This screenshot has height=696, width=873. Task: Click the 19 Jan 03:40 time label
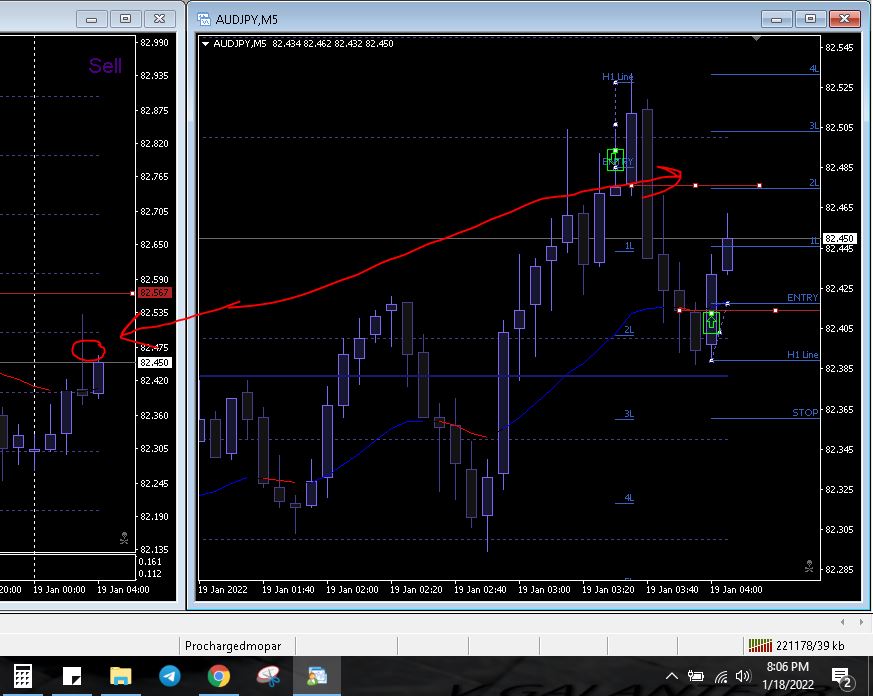(672, 590)
